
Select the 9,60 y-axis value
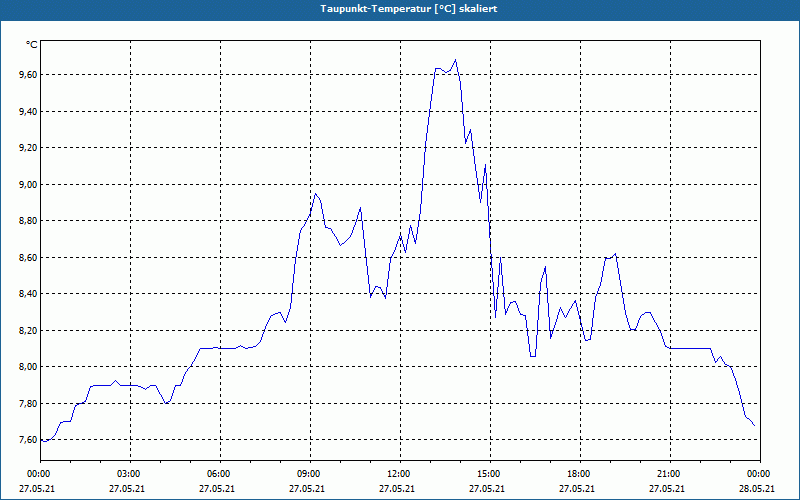[x=28, y=74]
